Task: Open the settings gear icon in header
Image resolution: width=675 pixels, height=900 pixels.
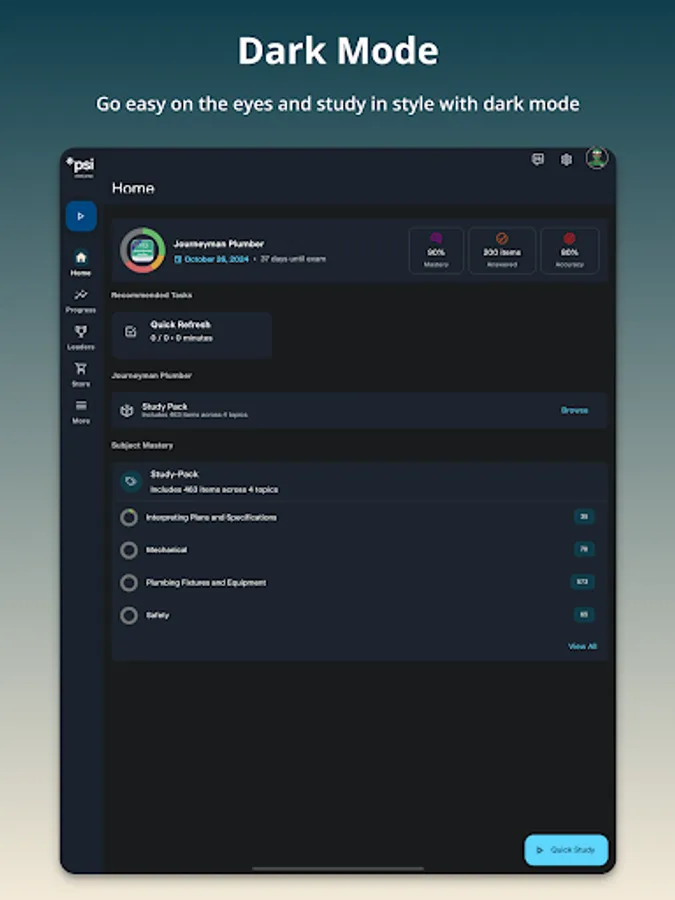Action: pyautogui.click(x=567, y=160)
